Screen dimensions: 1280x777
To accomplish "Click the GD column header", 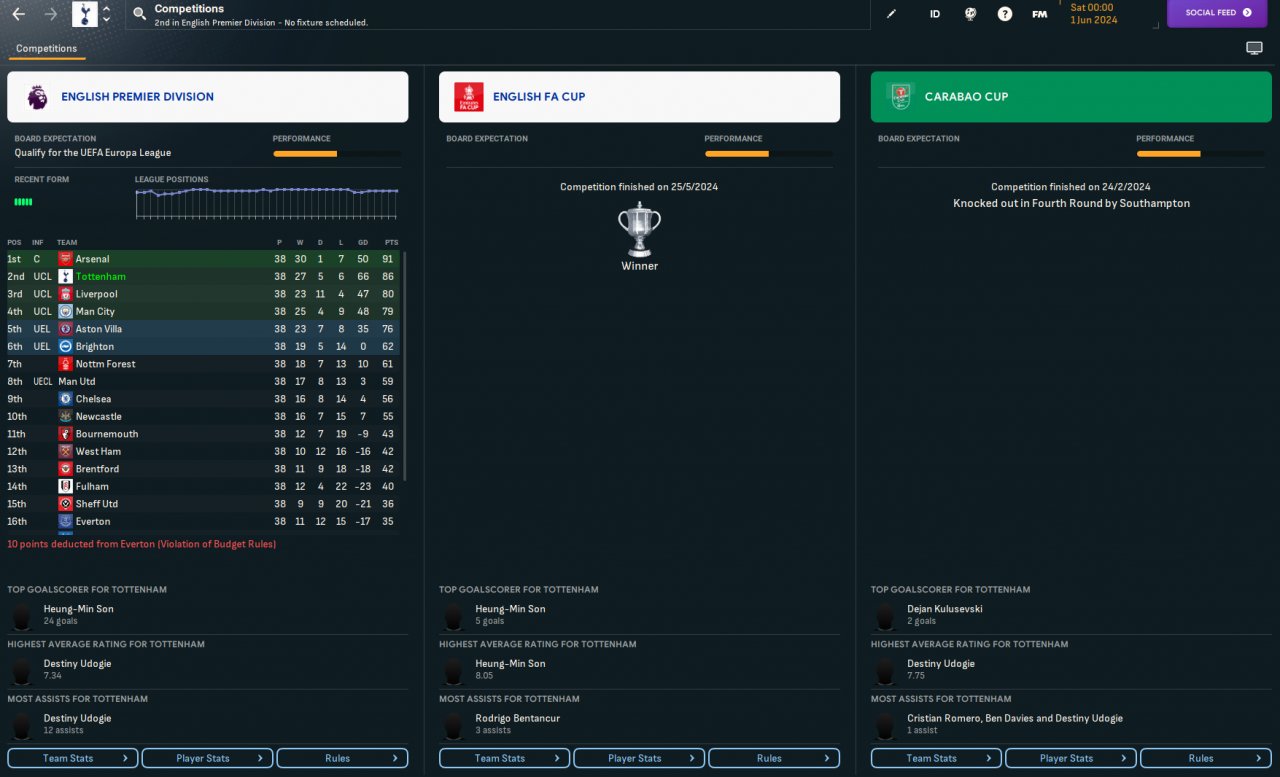I will 362,242.
